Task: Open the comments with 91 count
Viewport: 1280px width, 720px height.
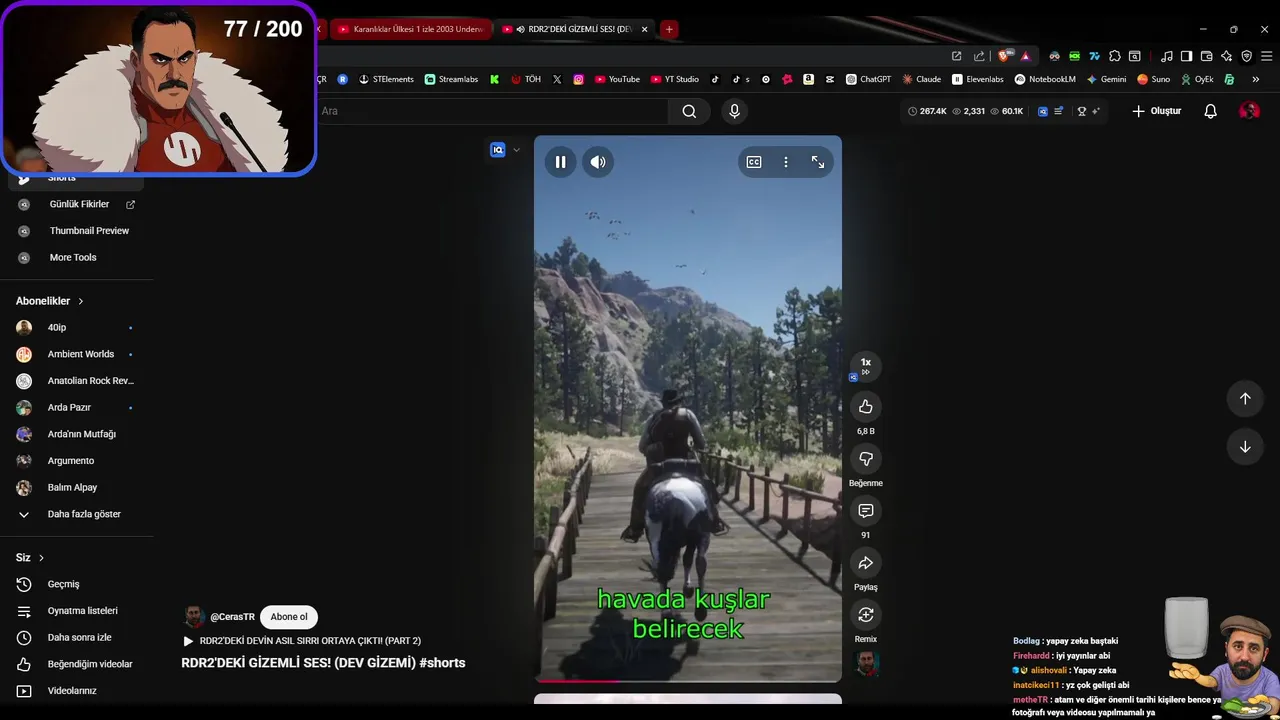Action: click(x=866, y=511)
